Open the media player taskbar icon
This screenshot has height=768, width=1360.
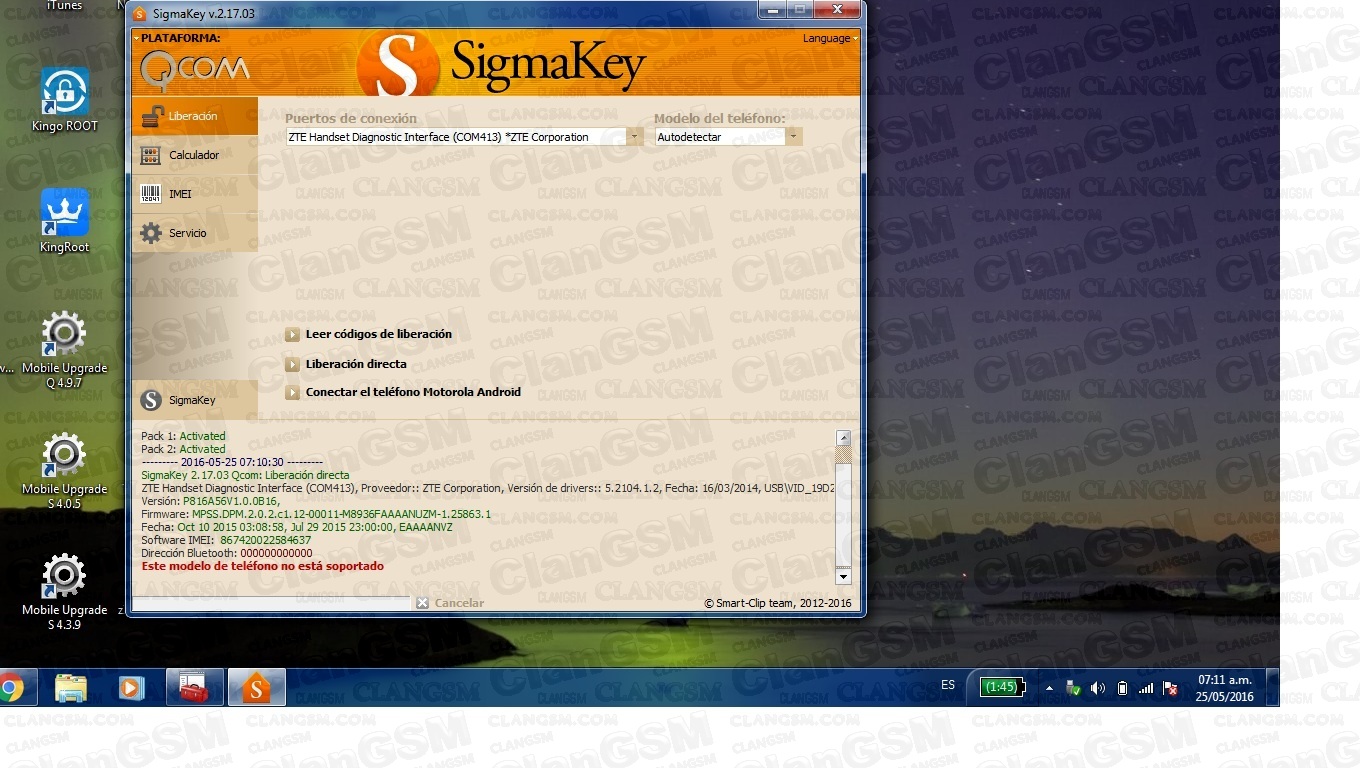pos(131,687)
